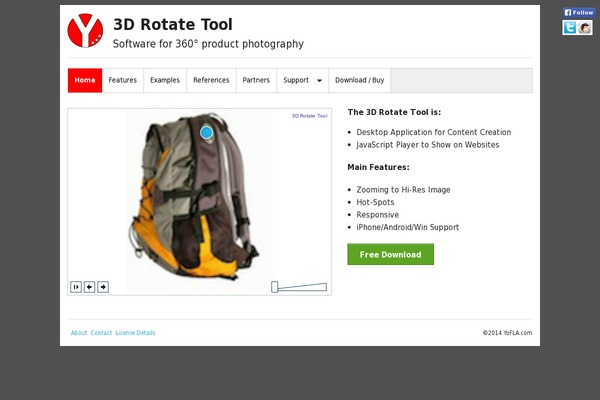Click the avatar icon beside the Twitter icon
Viewport: 600px width, 400px height.
[x=585, y=28]
